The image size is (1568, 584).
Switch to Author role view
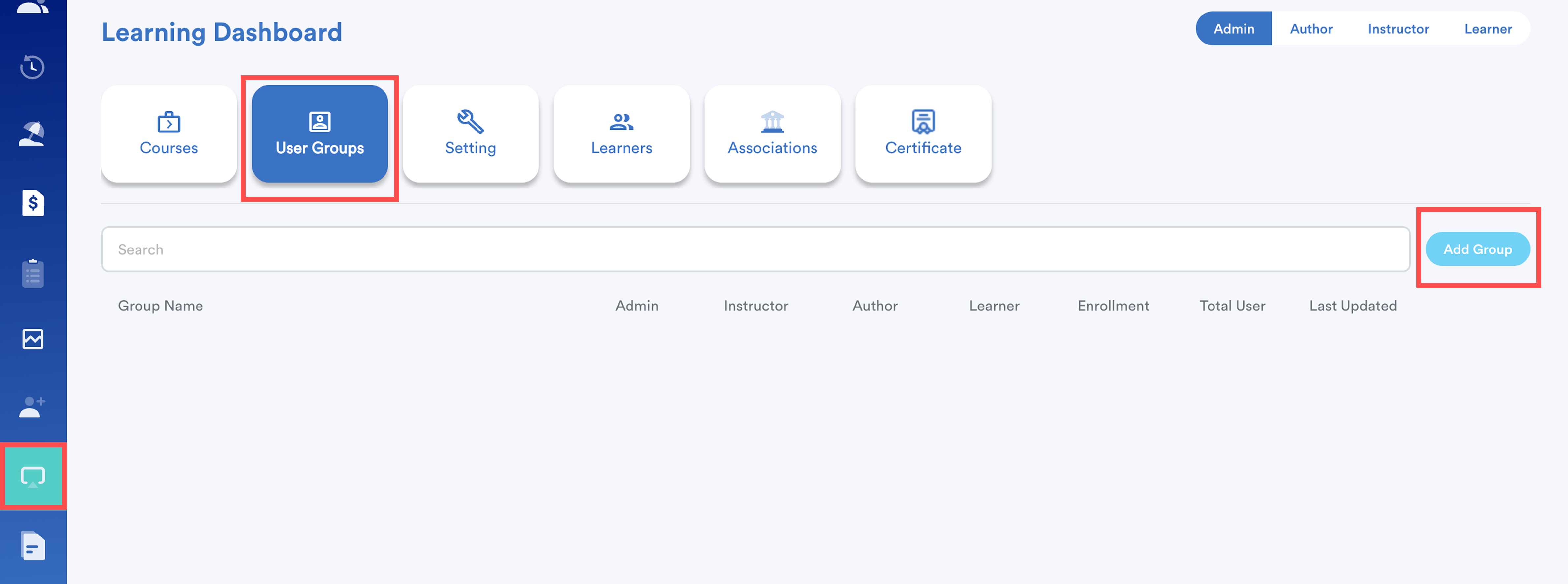(x=1310, y=29)
